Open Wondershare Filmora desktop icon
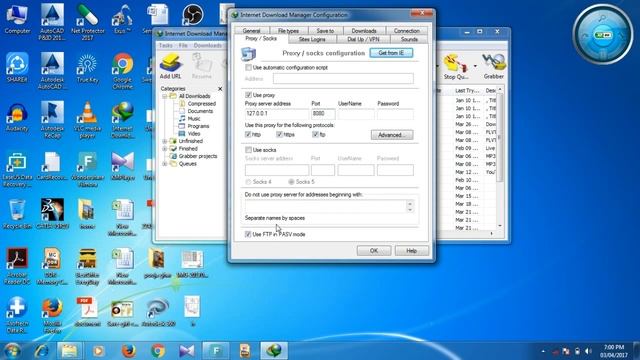 point(87,169)
